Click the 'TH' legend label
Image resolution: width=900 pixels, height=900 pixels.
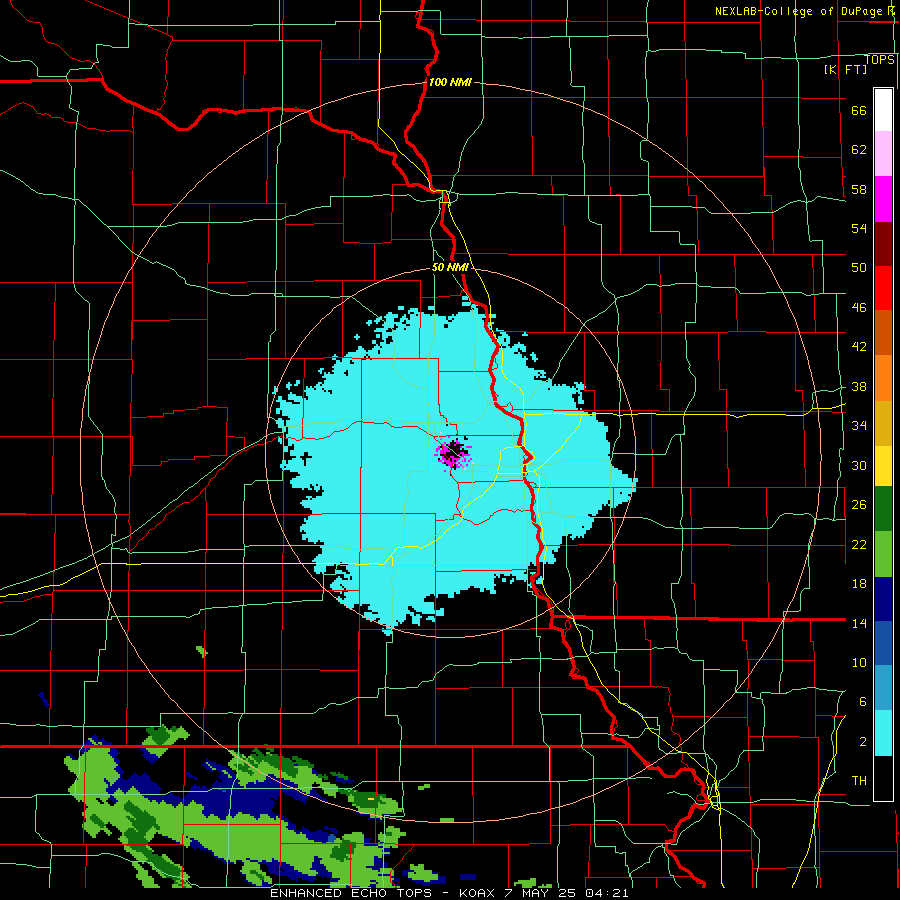pyautogui.click(x=859, y=781)
